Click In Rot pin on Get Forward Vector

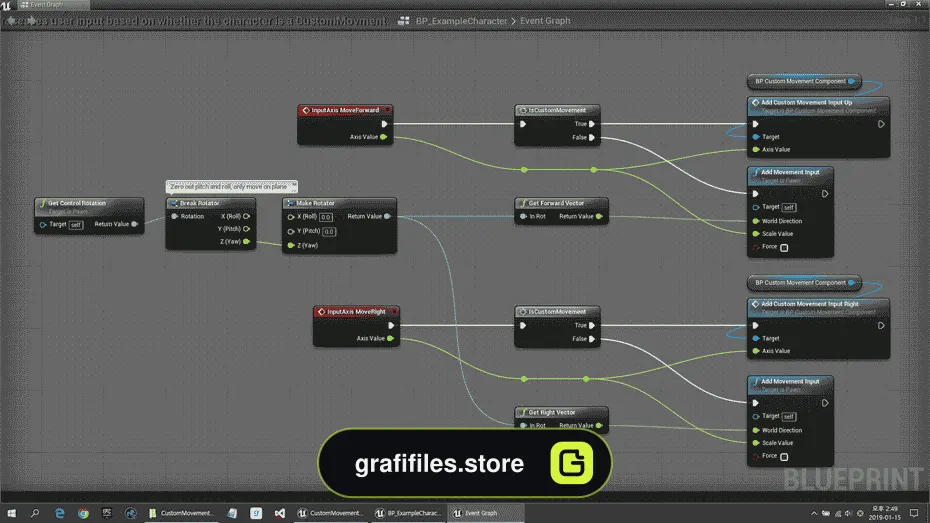pos(523,216)
